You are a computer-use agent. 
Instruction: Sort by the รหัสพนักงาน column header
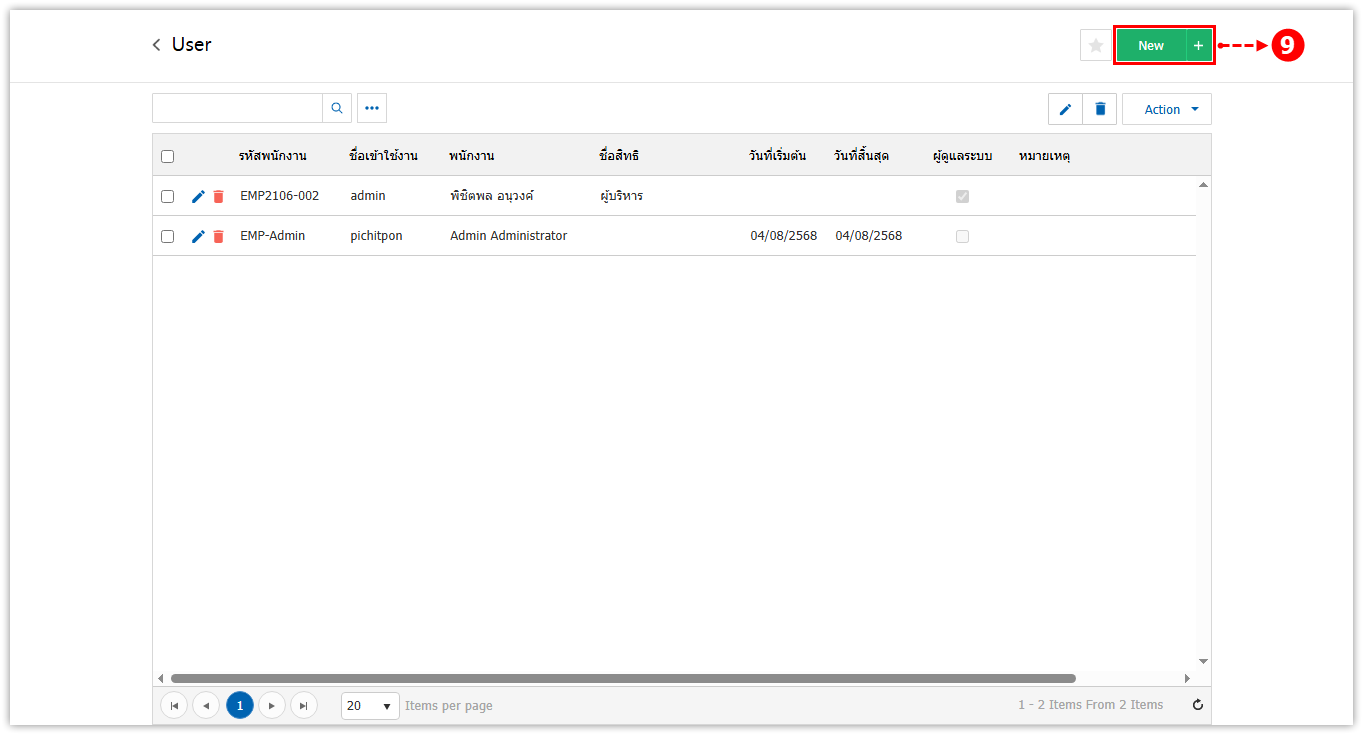272,156
